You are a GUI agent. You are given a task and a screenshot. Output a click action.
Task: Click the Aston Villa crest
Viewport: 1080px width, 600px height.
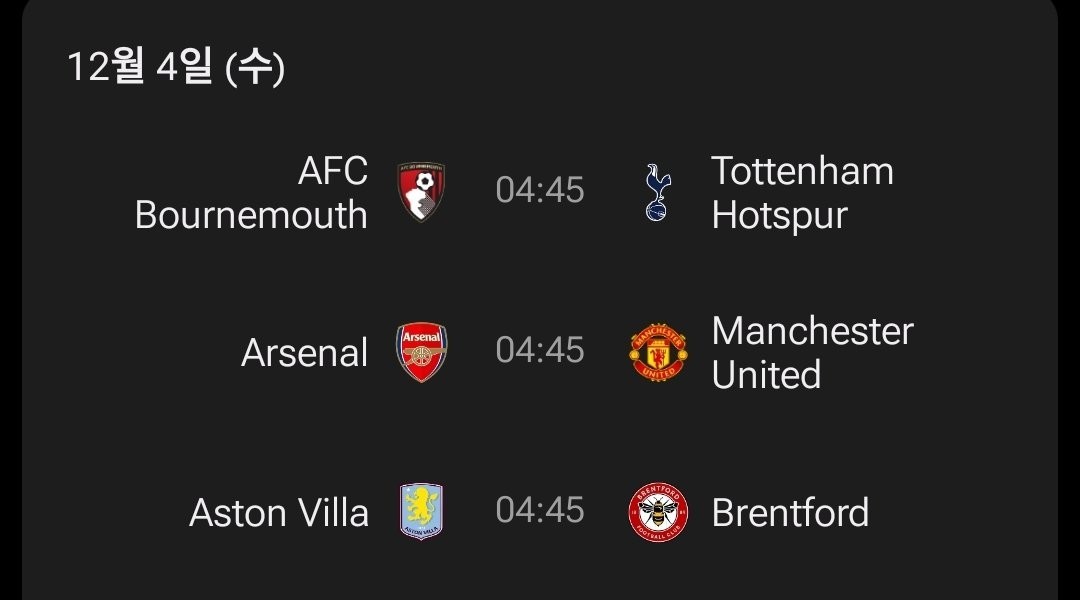pyautogui.click(x=421, y=512)
